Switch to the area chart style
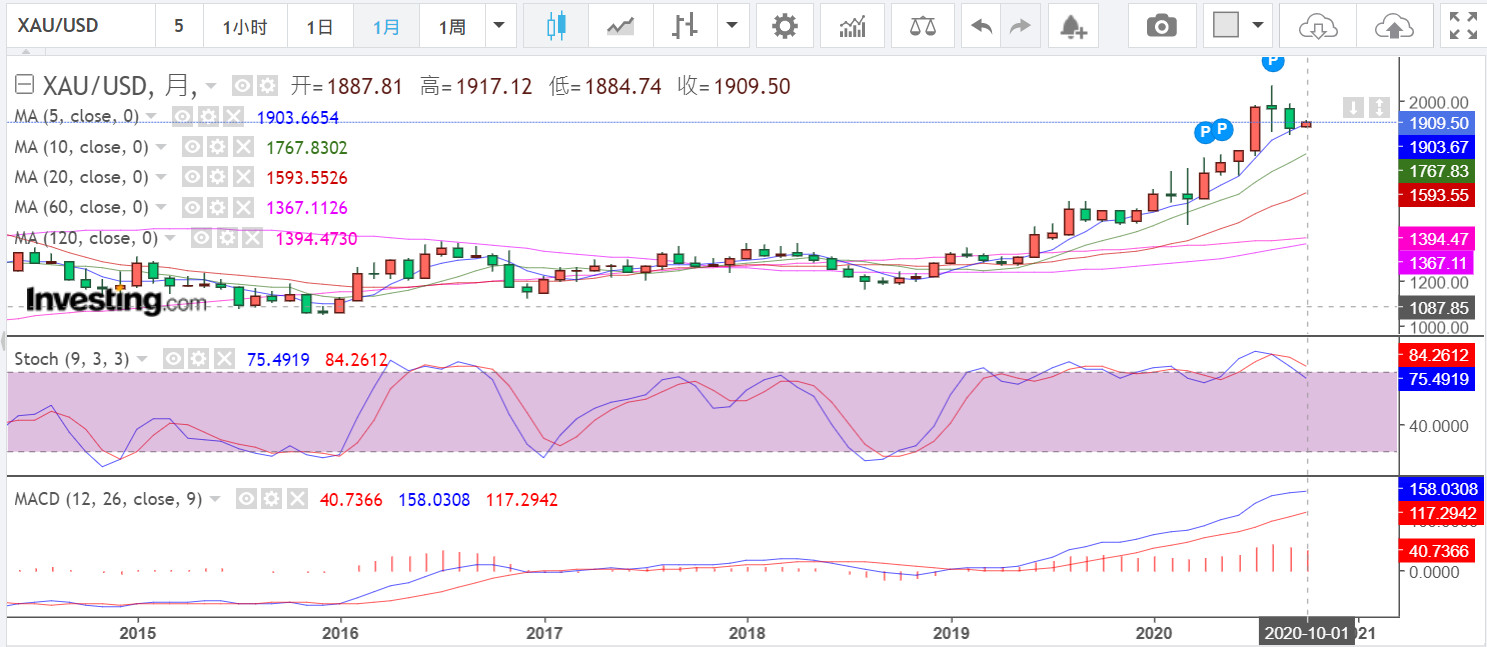This screenshot has width=1487, height=647. point(620,26)
